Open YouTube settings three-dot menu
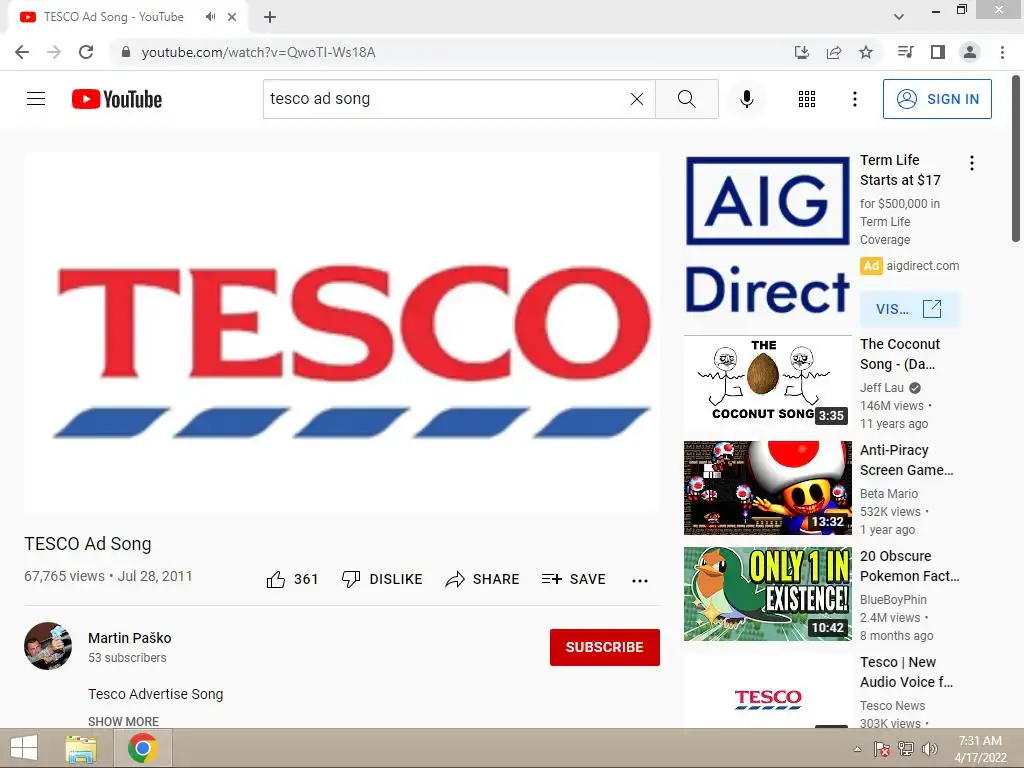The width and height of the screenshot is (1024, 768). pos(854,99)
